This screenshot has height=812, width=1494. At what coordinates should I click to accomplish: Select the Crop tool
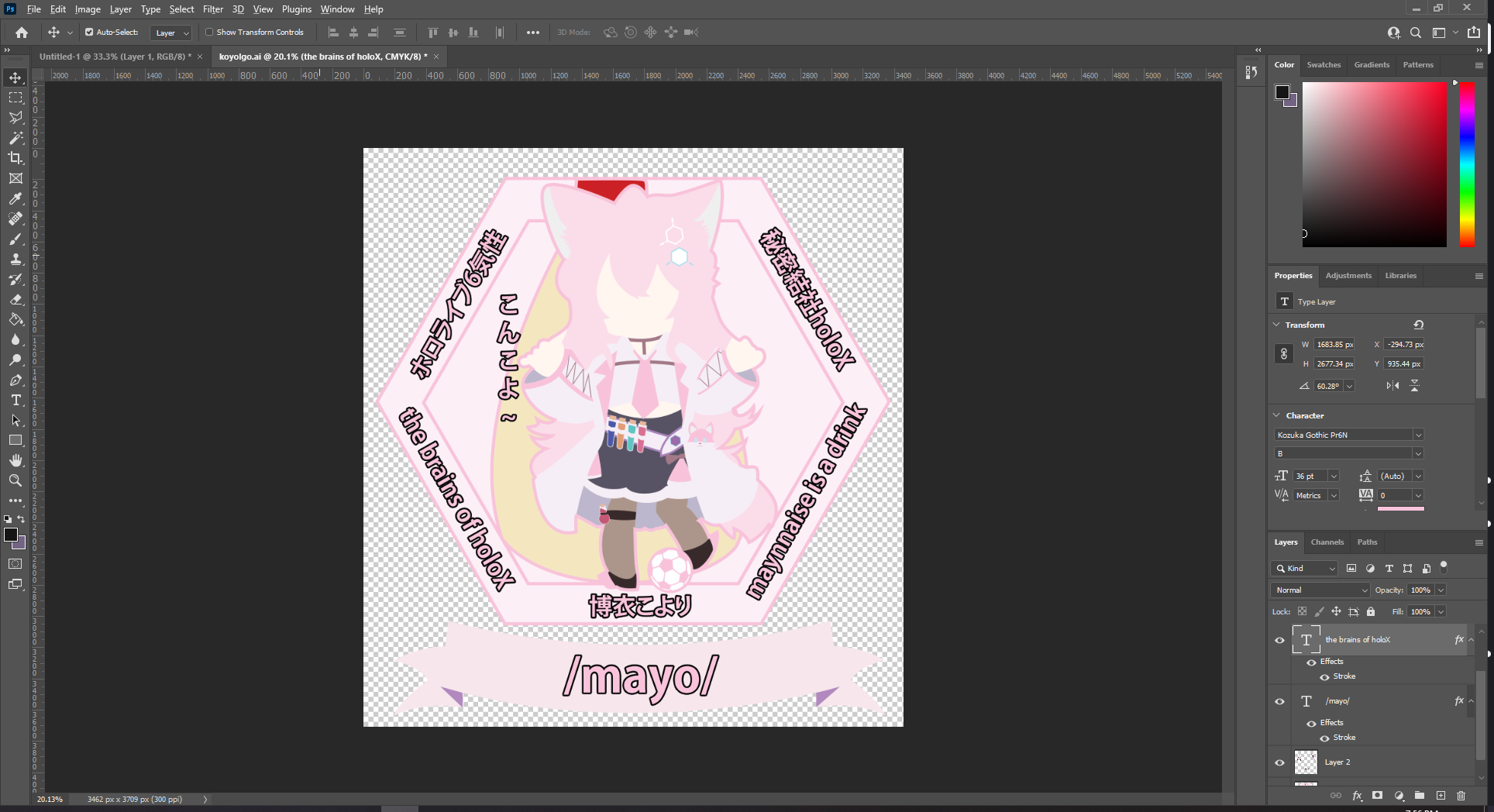pyautogui.click(x=15, y=158)
